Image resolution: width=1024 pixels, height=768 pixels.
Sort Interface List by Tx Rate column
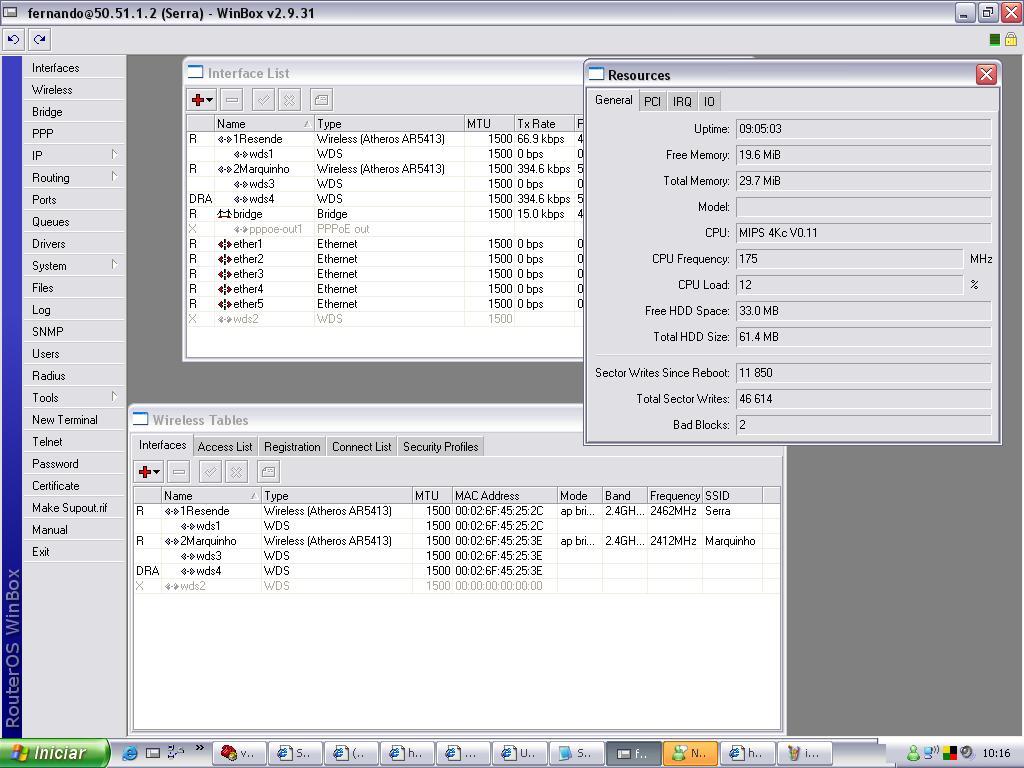(543, 124)
